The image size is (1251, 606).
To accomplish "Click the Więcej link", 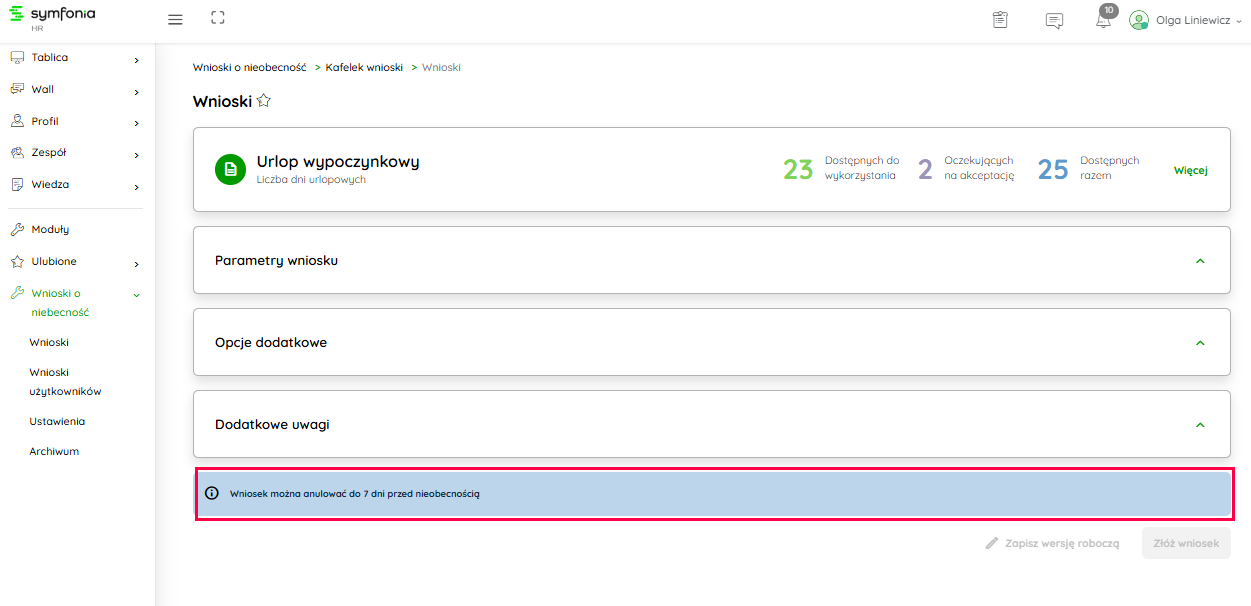I will coord(1190,170).
